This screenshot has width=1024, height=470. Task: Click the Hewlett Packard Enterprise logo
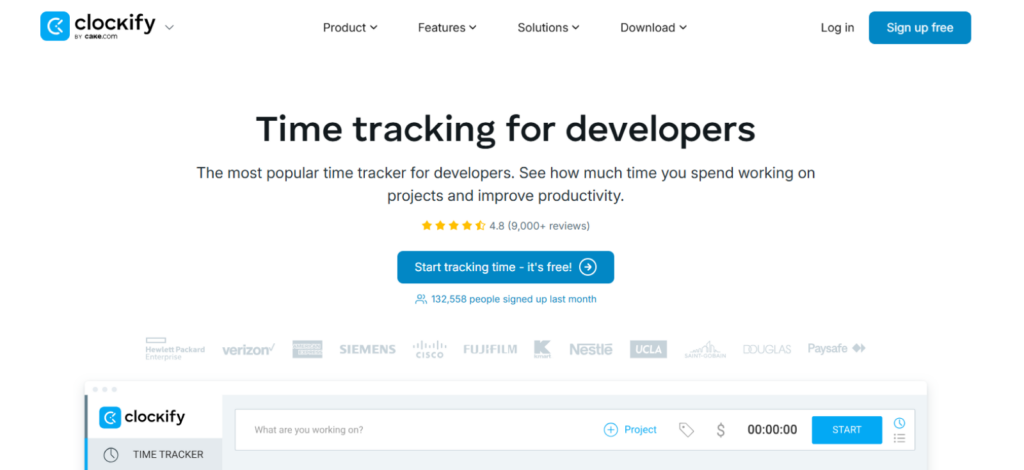click(x=175, y=349)
